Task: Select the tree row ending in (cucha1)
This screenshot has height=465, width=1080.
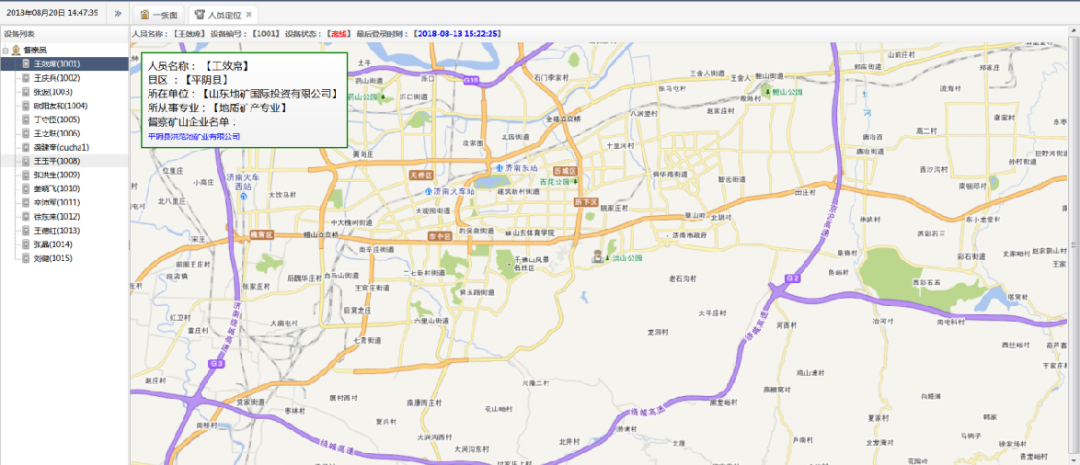Action: click(65, 147)
